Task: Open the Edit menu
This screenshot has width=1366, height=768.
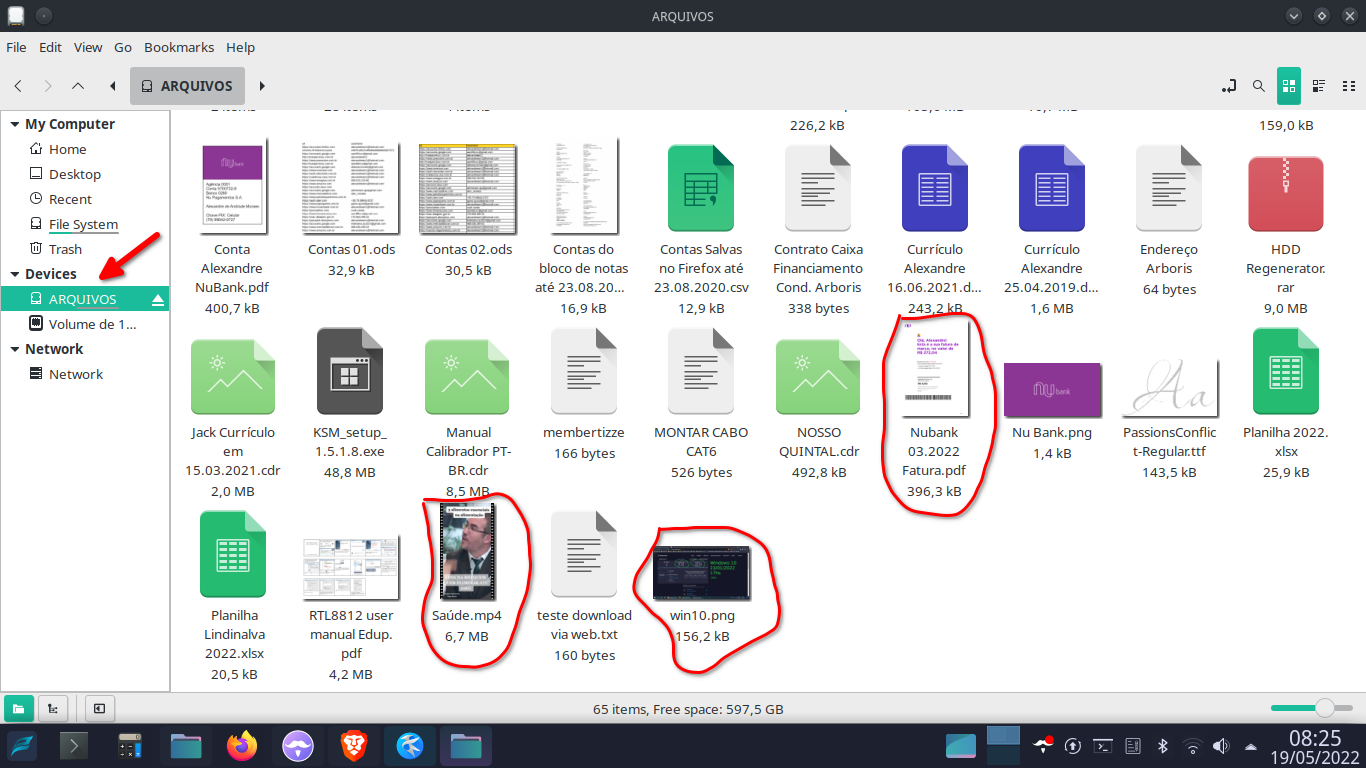Action: (x=50, y=47)
